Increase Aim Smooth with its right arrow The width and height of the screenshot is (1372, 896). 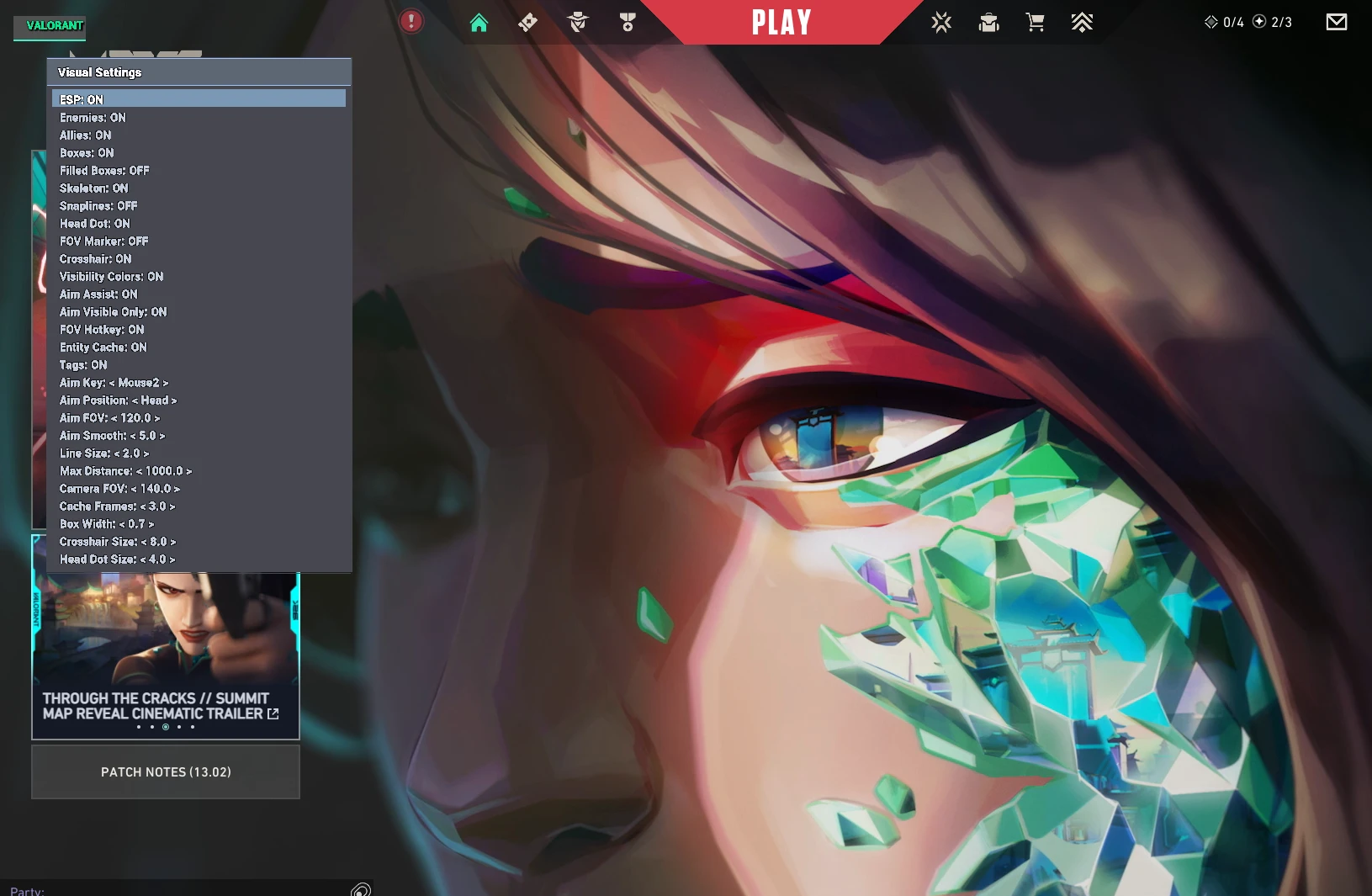[x=162, y=436]
